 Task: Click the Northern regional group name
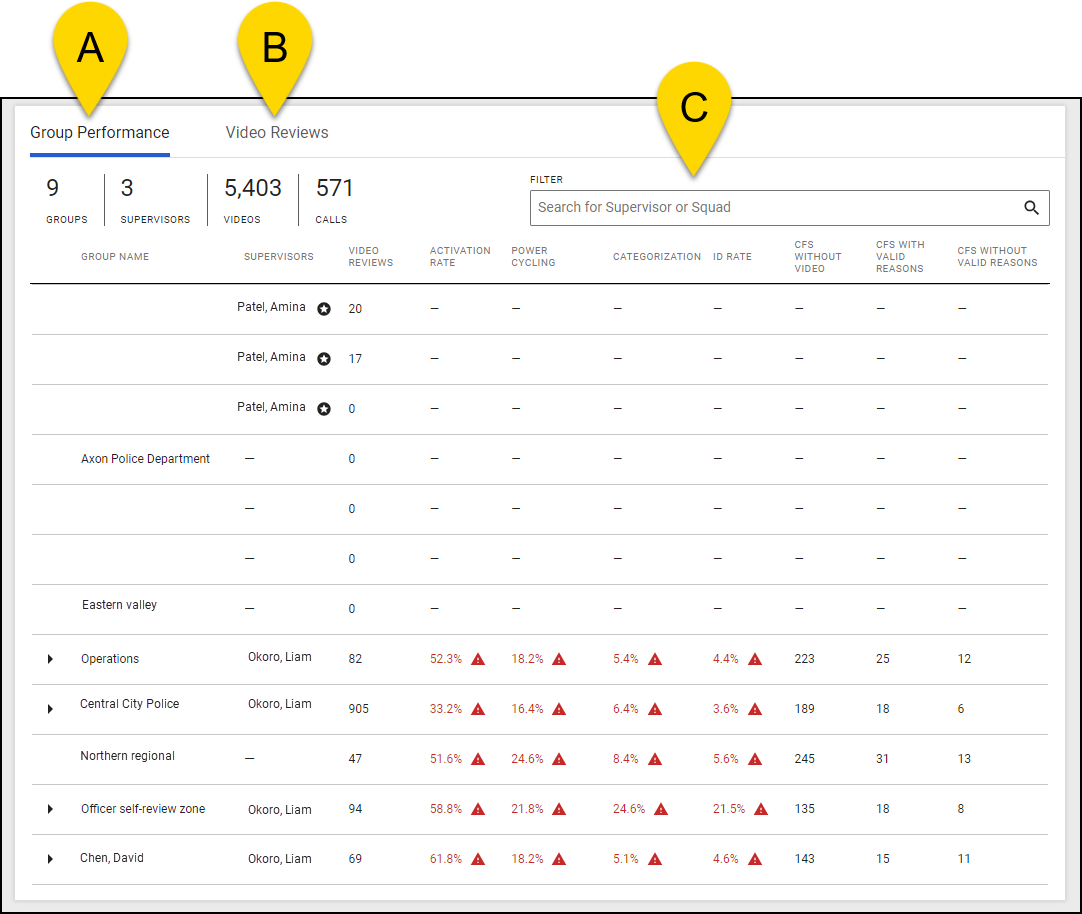pos(127,756)
